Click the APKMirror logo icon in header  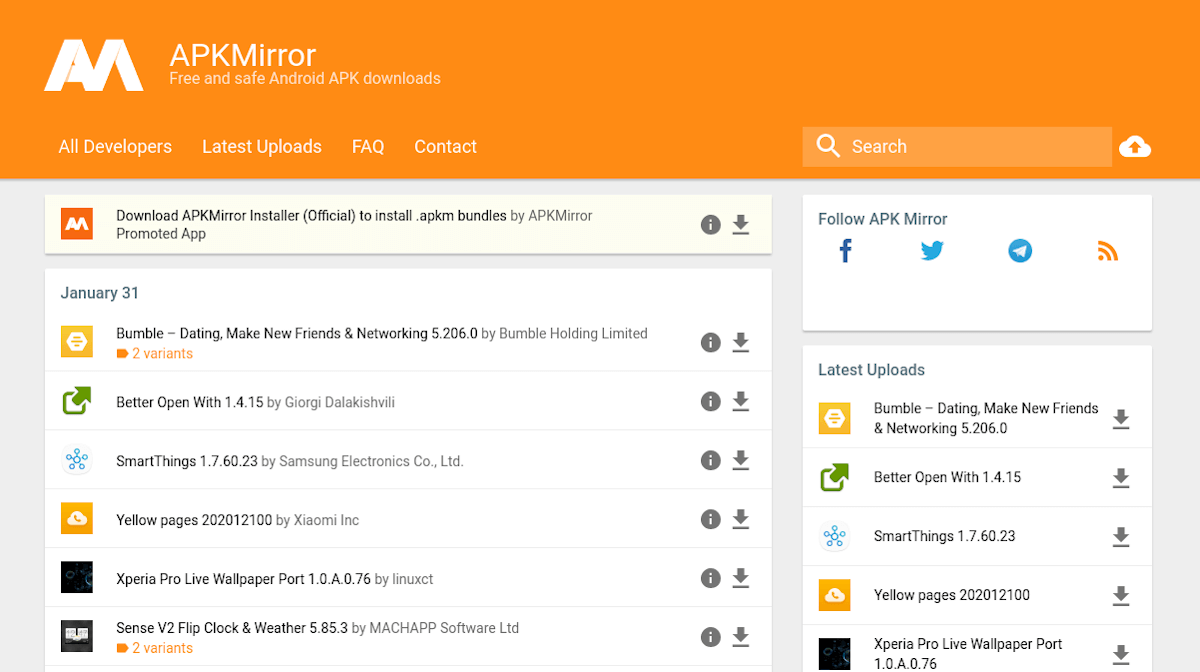tap(93, 65)
